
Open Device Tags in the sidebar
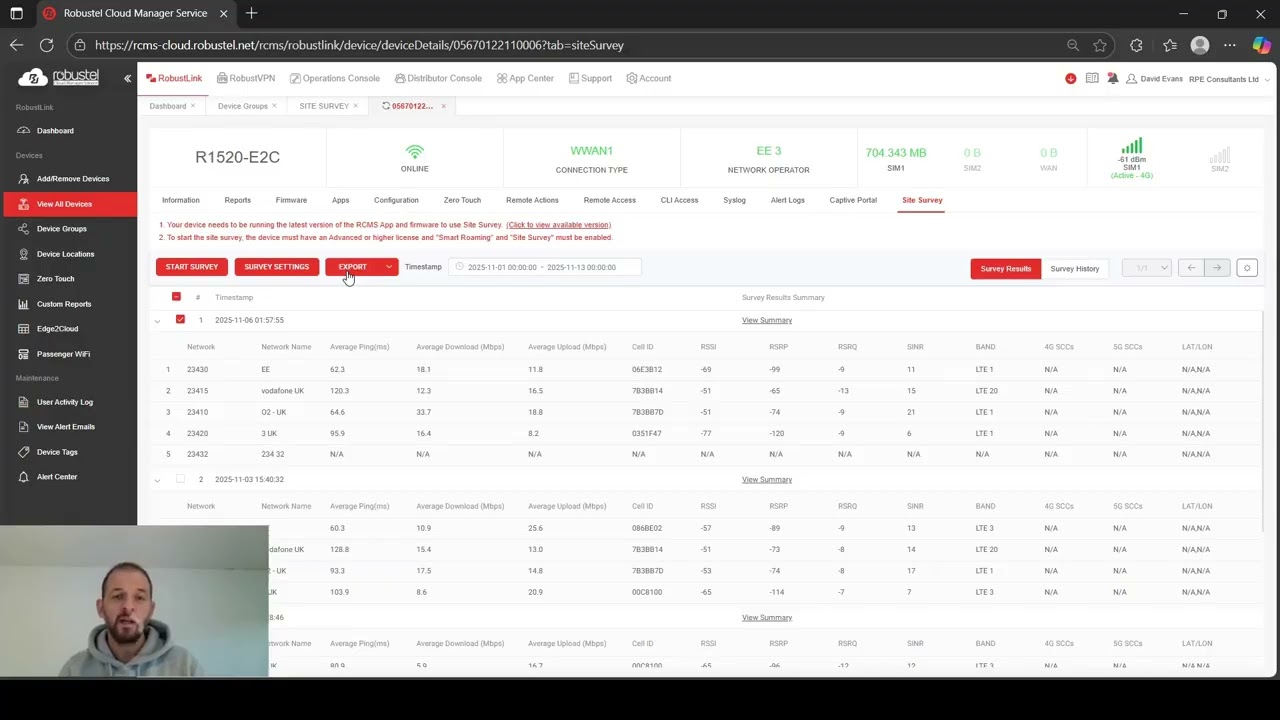click(x=57, y=452)
